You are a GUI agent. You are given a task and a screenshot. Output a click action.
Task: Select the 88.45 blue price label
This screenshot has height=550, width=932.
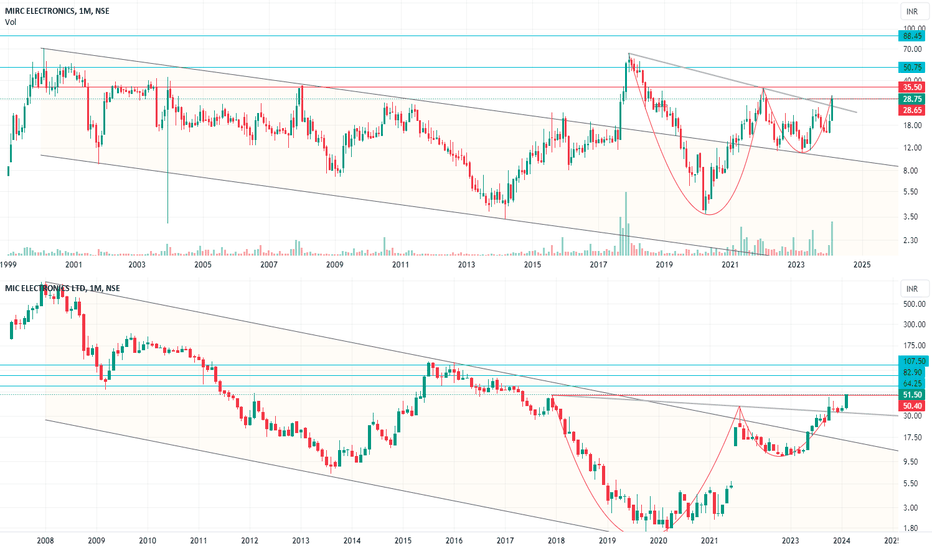[x=912, y=36]
